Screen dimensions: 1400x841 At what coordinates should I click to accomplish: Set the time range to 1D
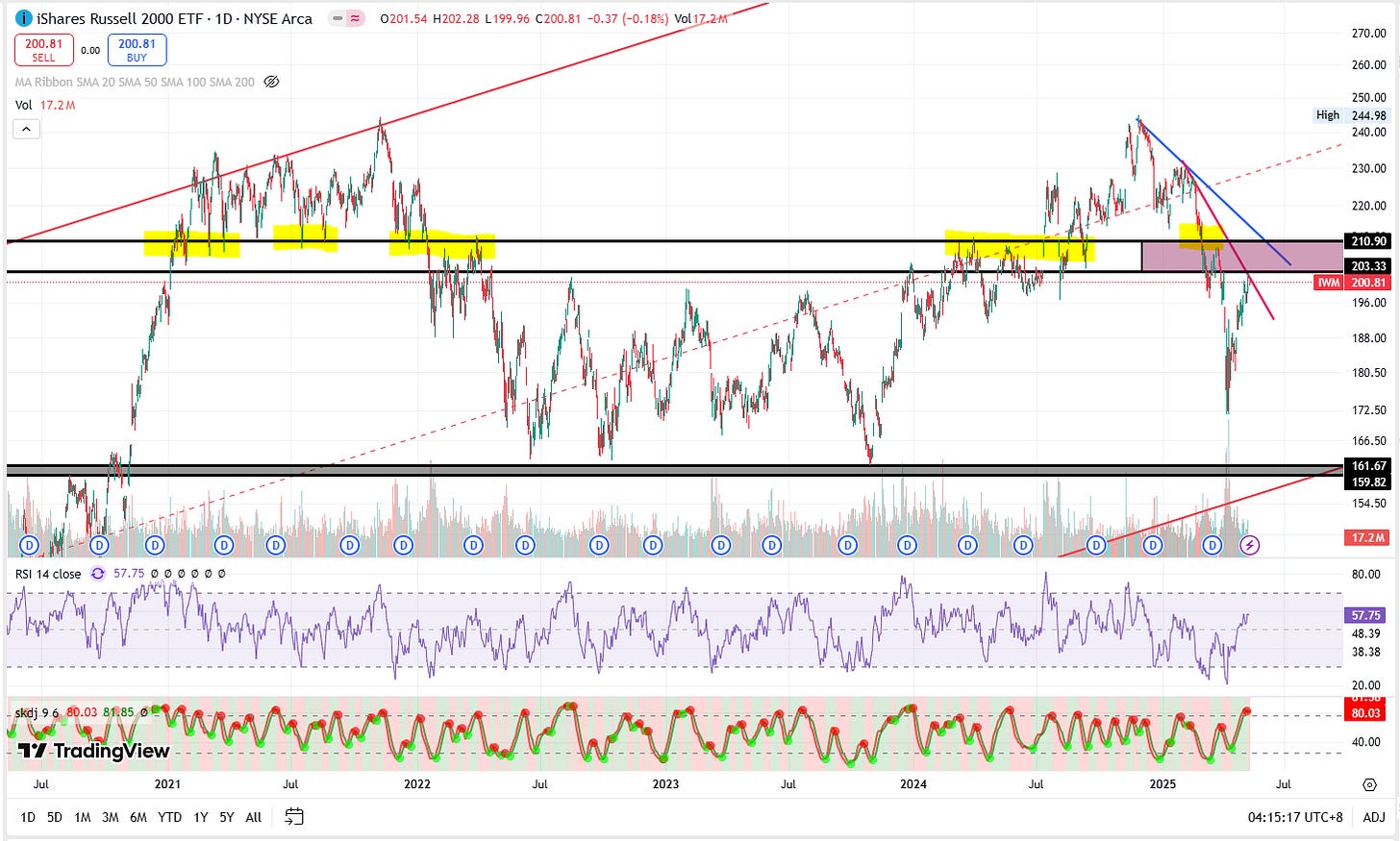28,817
